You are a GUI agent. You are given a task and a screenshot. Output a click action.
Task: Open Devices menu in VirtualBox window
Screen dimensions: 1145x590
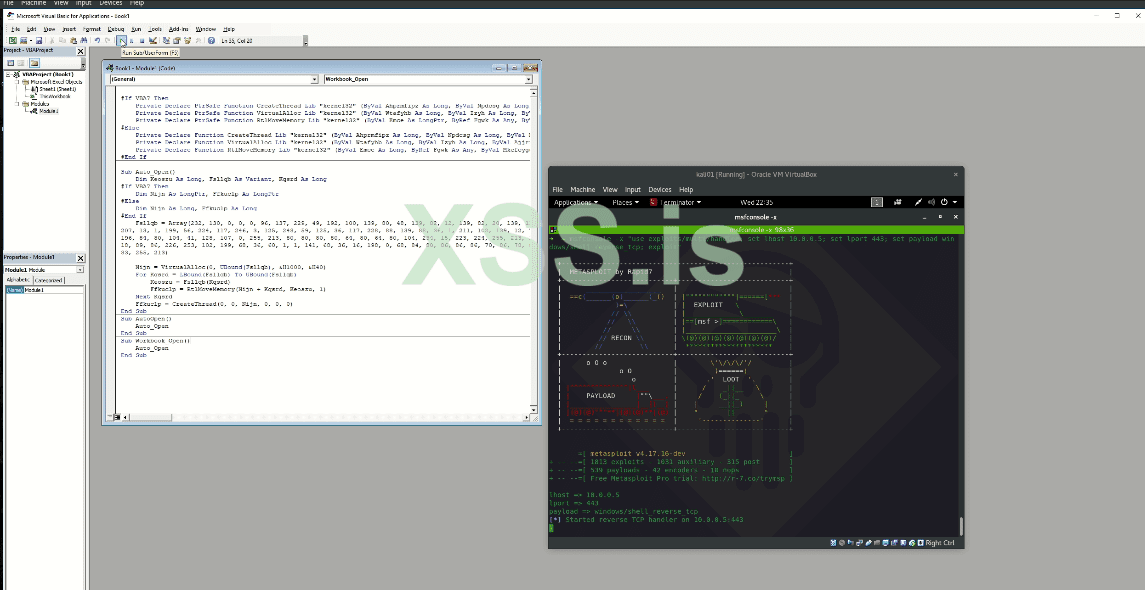[x=660, y=189]
